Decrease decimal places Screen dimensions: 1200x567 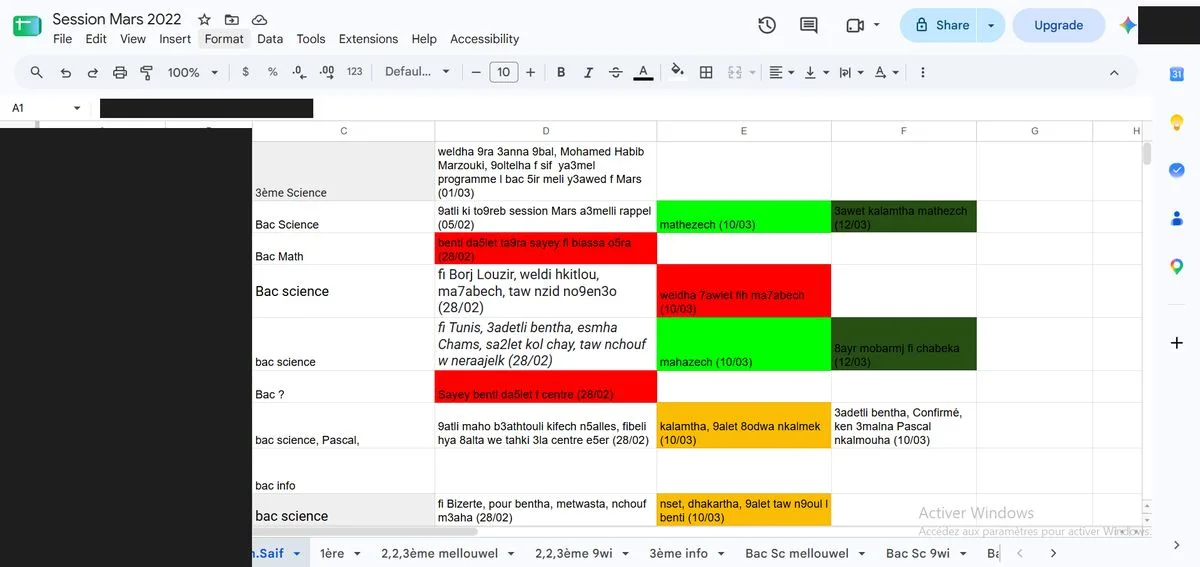(299, 72)
